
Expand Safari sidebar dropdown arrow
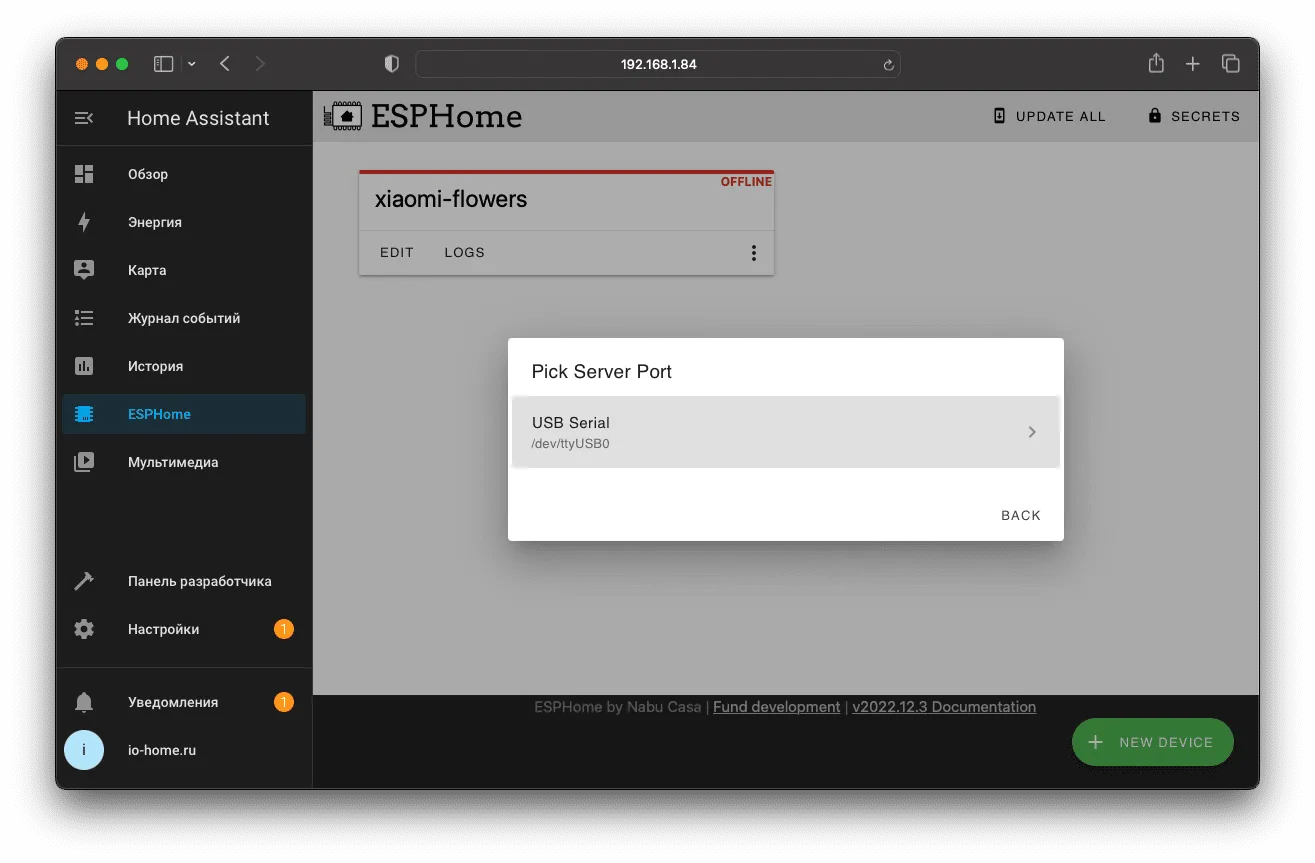[192, 64]
